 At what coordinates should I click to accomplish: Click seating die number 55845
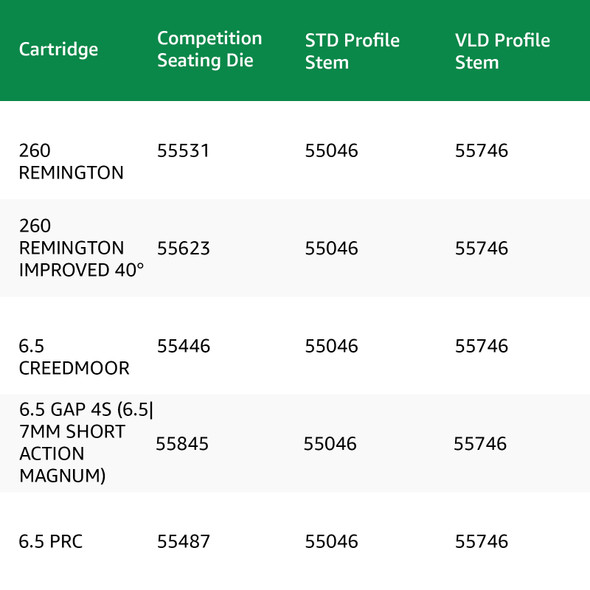[x=182, y=444]
